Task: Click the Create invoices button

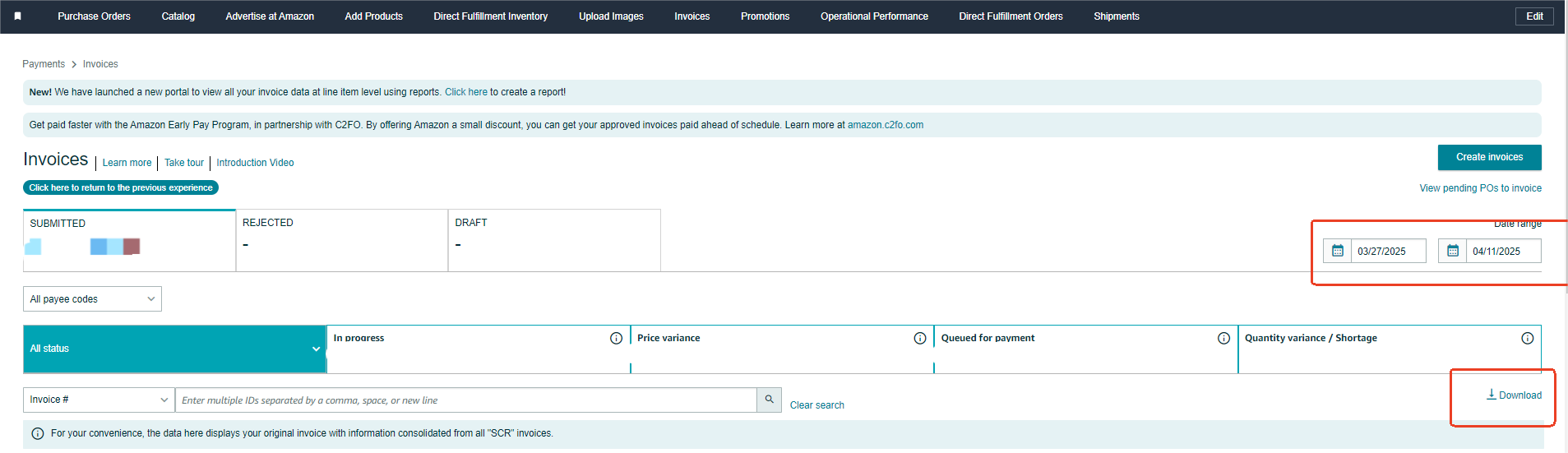Action: 1489,157
